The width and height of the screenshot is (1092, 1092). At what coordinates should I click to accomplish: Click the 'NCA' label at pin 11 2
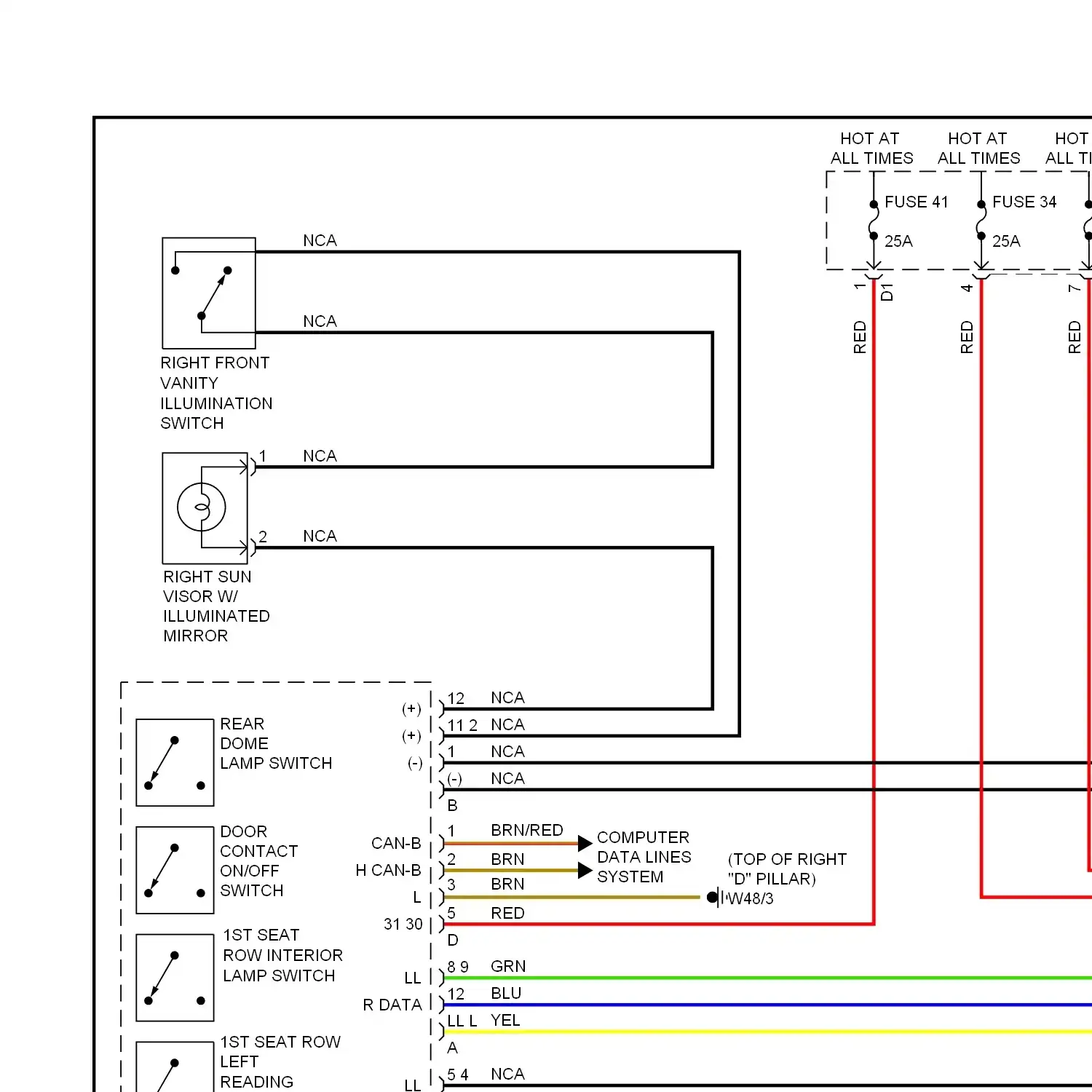pyautogui.click(x=507, y=725)
